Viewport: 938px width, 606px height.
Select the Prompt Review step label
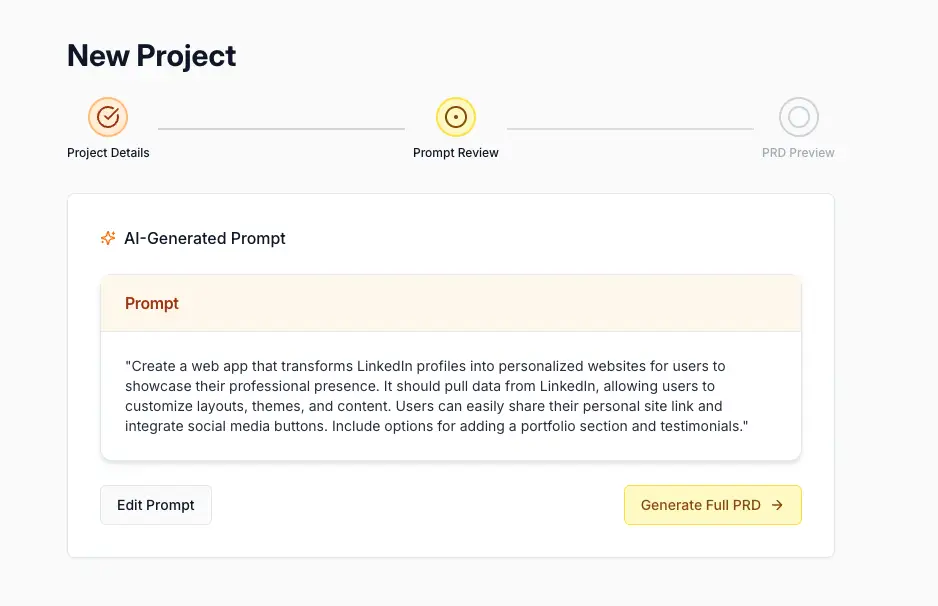456,153
